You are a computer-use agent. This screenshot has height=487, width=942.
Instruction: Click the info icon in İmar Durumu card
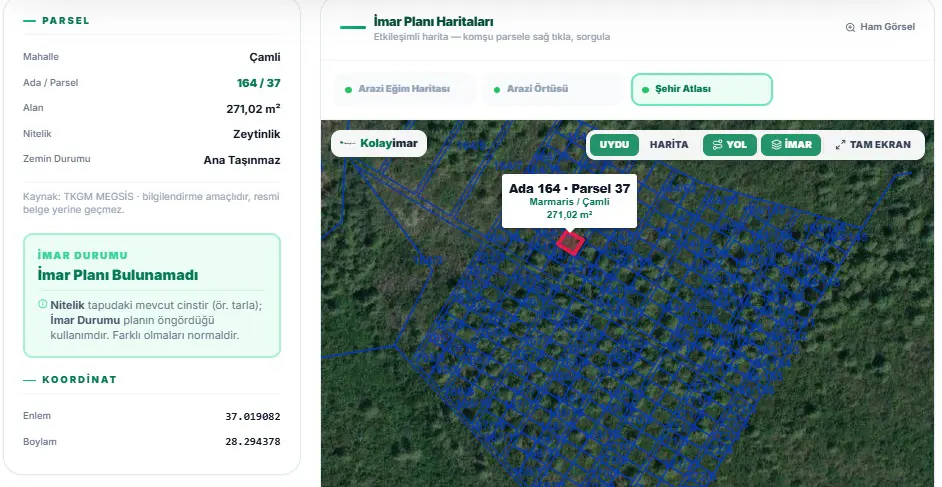click(42, 304)
